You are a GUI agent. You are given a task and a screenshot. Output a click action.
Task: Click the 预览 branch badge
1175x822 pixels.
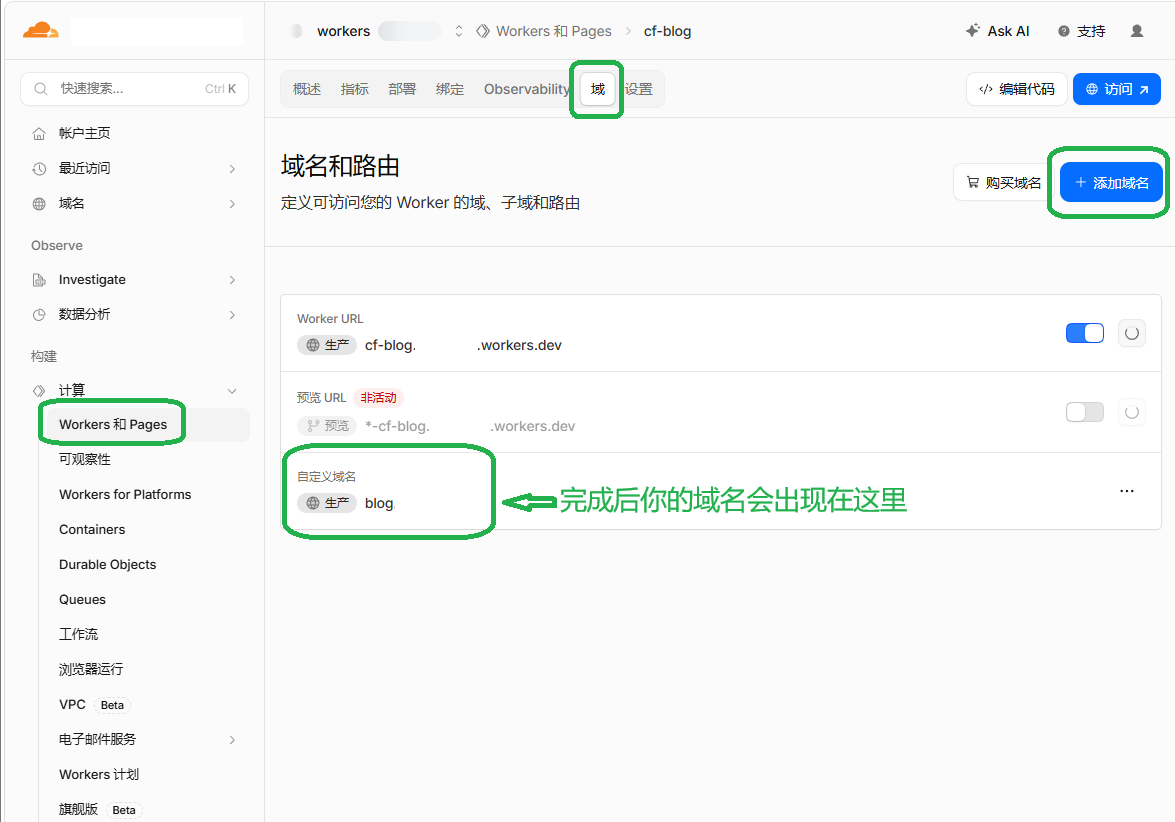point(327,426)
